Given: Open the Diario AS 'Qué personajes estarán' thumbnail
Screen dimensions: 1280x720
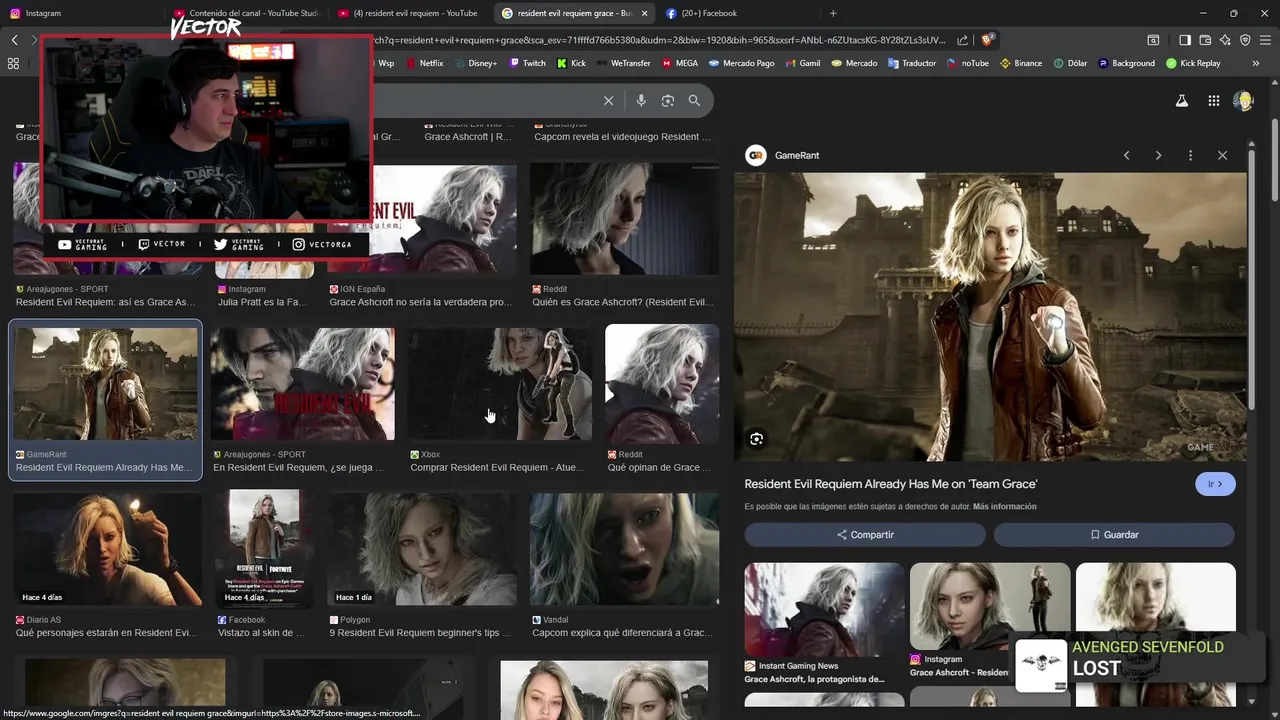Looking at the screenshot, I should point(107,549).
